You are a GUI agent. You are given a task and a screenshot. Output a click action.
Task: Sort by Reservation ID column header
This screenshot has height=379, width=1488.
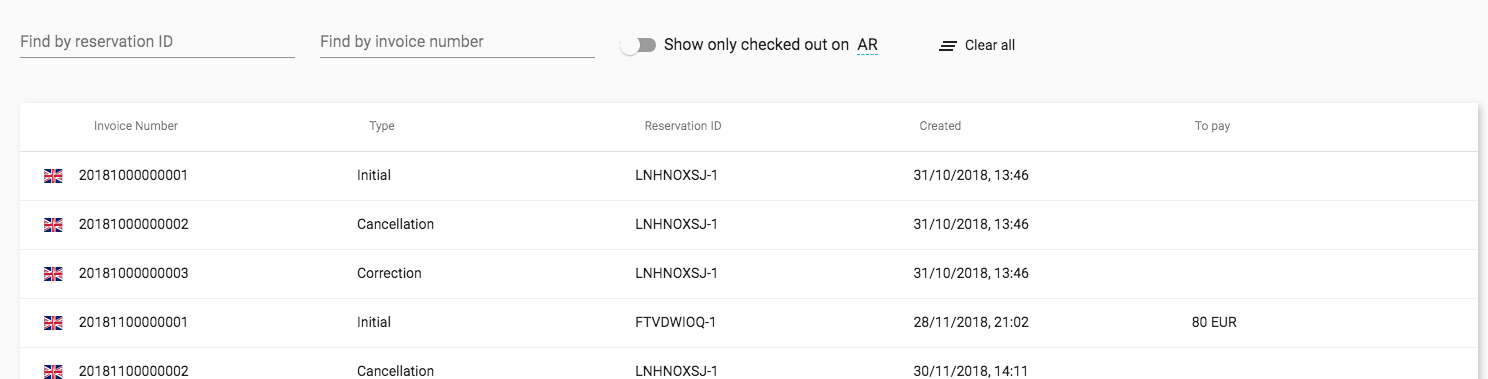683,126
